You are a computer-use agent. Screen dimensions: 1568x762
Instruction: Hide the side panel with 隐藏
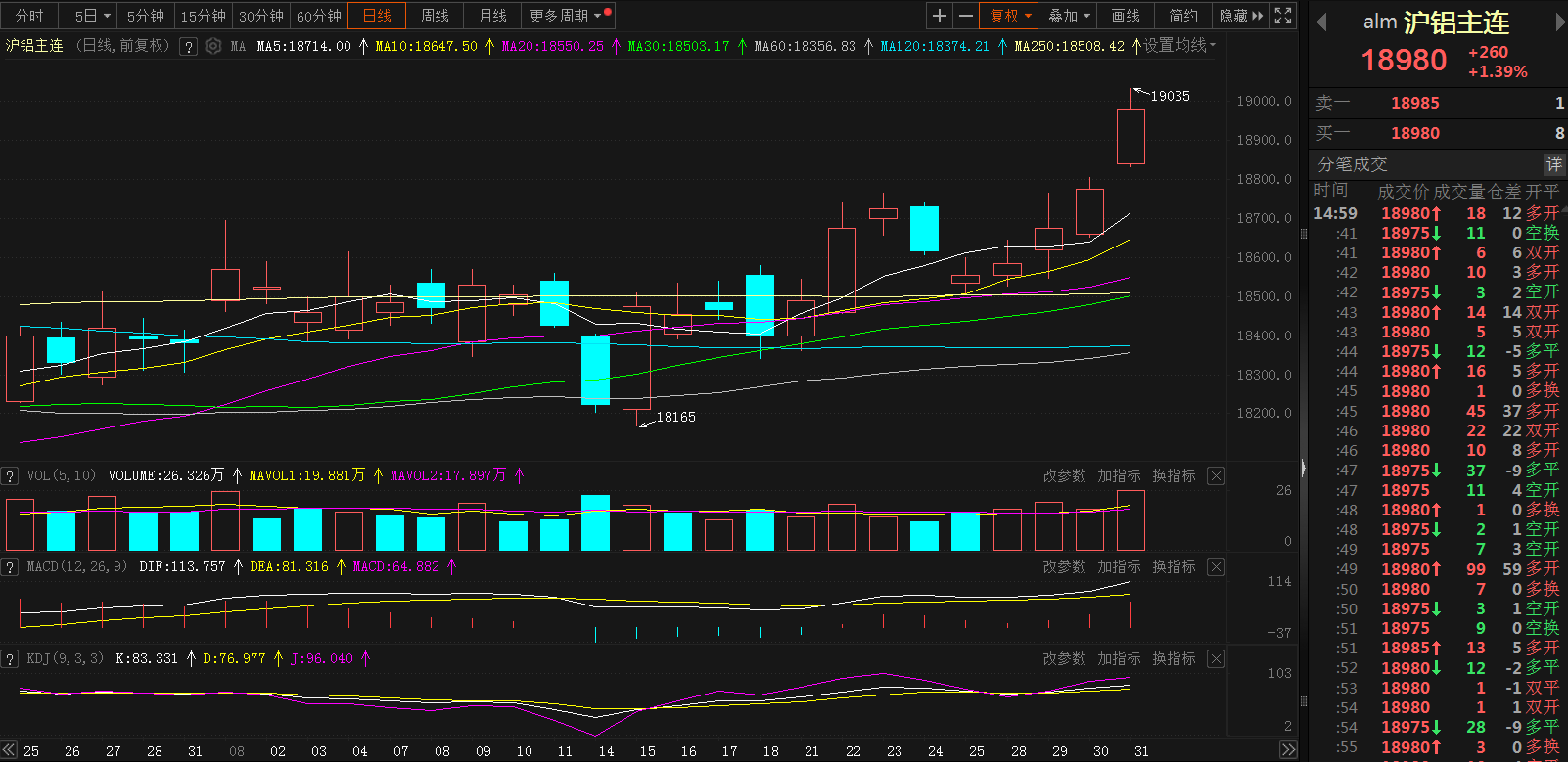1240,16
